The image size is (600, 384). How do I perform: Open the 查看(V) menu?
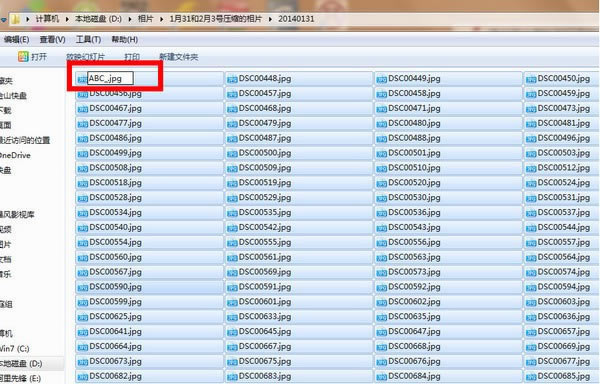(x=52, y=39)
